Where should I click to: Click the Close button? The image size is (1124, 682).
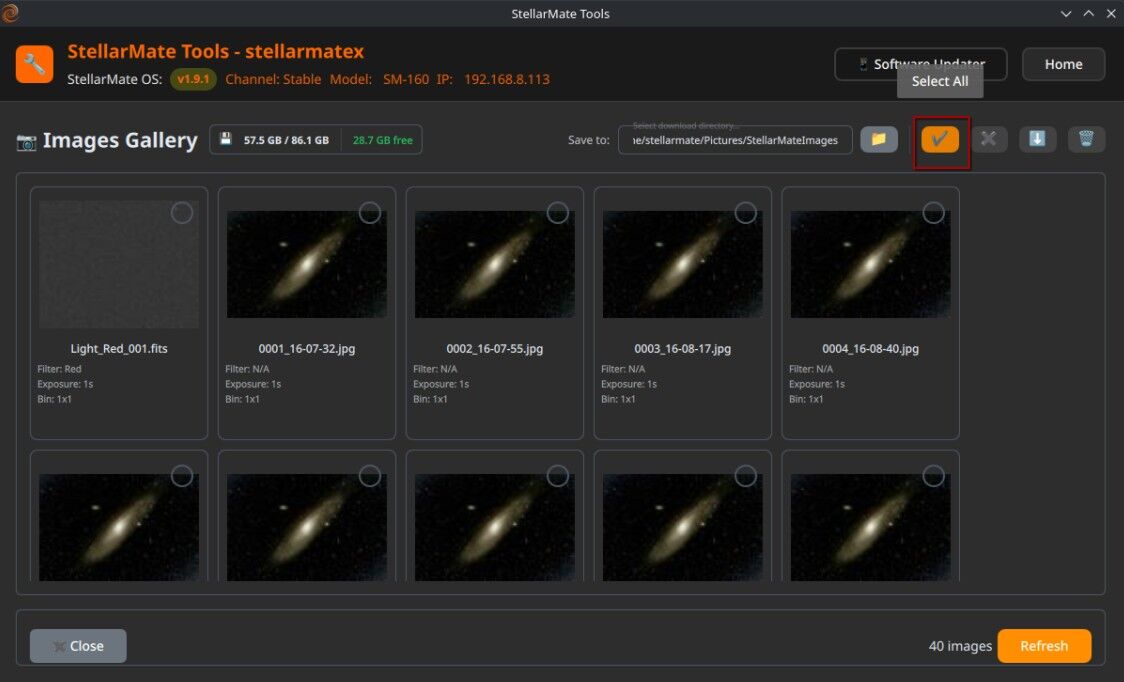78,645
